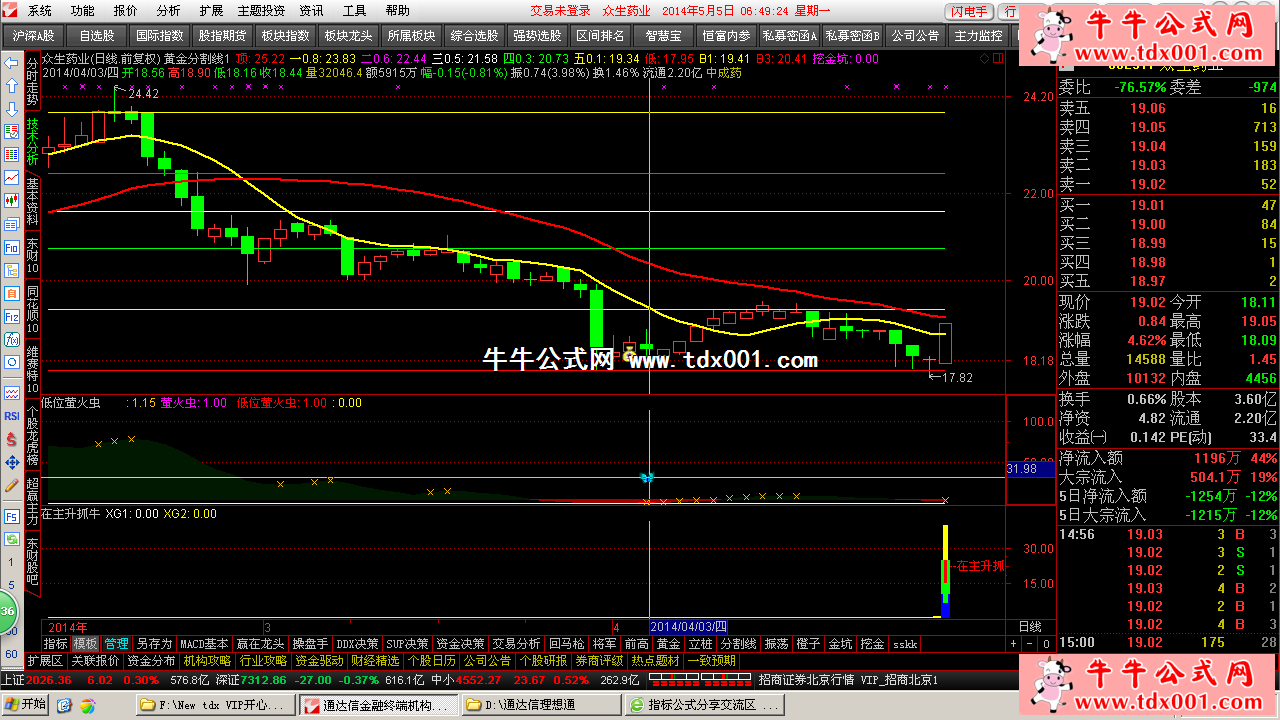Open the 一致预期 tab
The width and height of the screenshot is (1280, 720).
711,661
